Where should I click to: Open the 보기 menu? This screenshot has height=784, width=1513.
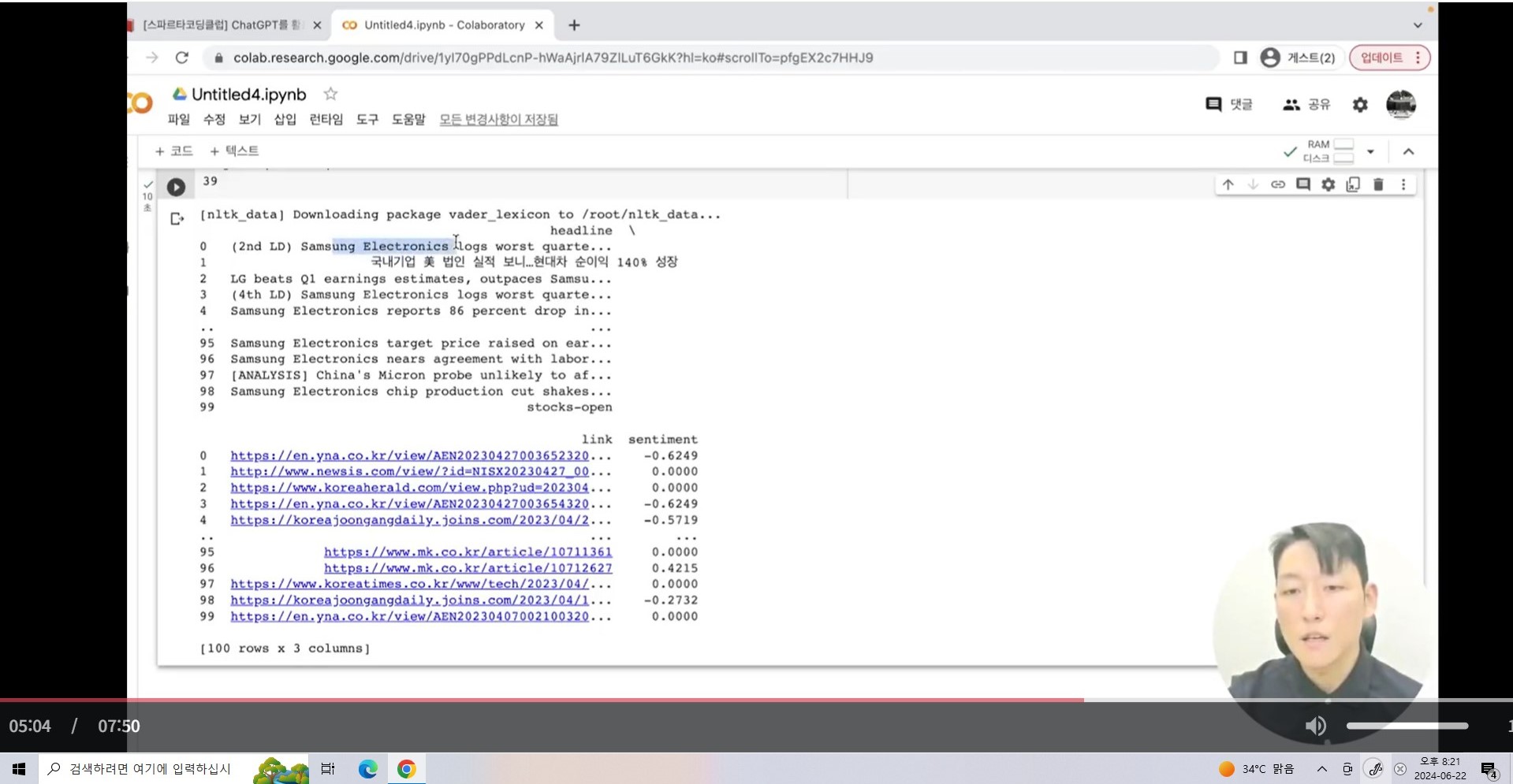250,119
